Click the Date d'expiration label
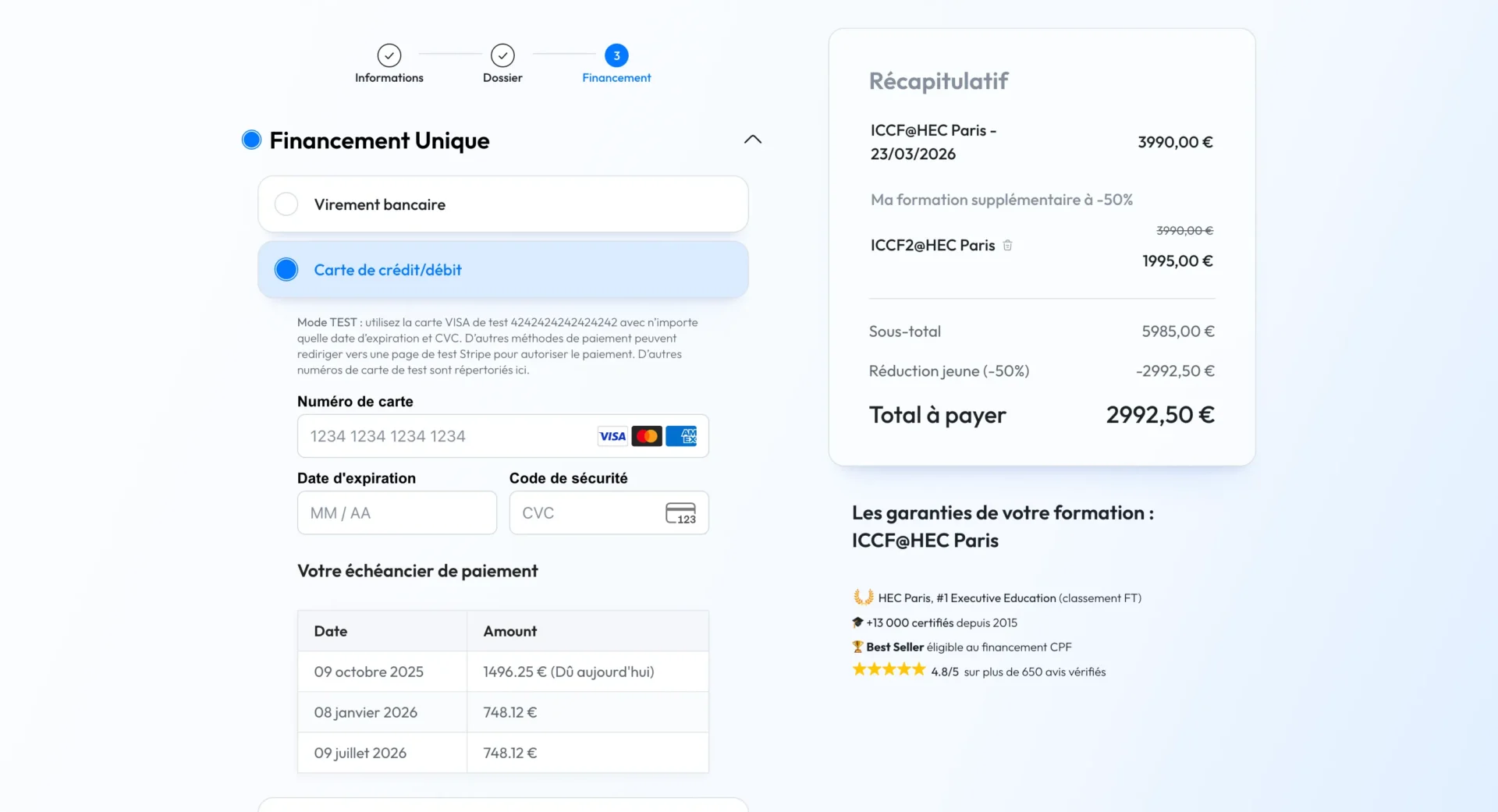Viewport: 1498px width, 812px height. pos(357,478)
